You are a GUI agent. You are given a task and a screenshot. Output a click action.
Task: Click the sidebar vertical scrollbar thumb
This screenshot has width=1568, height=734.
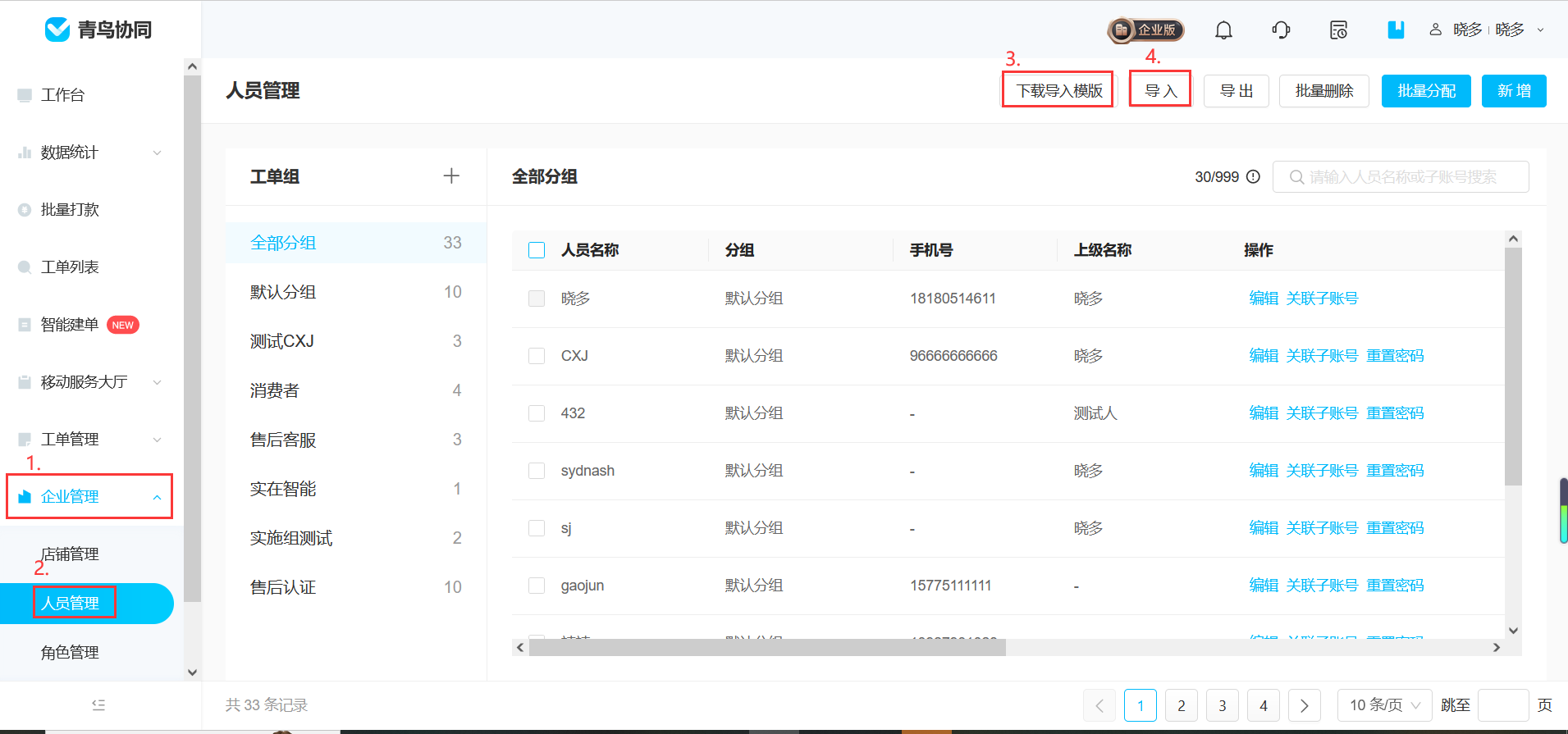(x=192, y=340)
